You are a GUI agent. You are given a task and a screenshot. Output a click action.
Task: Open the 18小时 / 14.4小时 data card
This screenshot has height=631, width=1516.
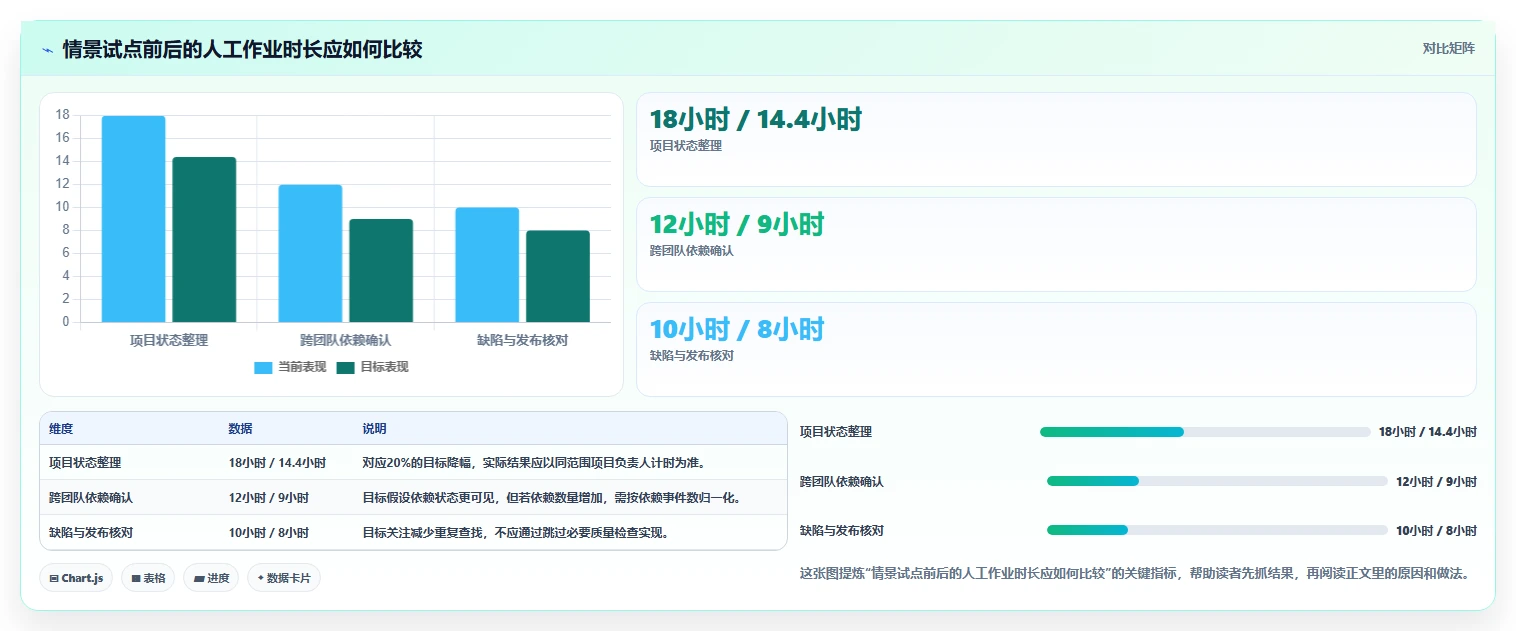(x=1056, y=139)
